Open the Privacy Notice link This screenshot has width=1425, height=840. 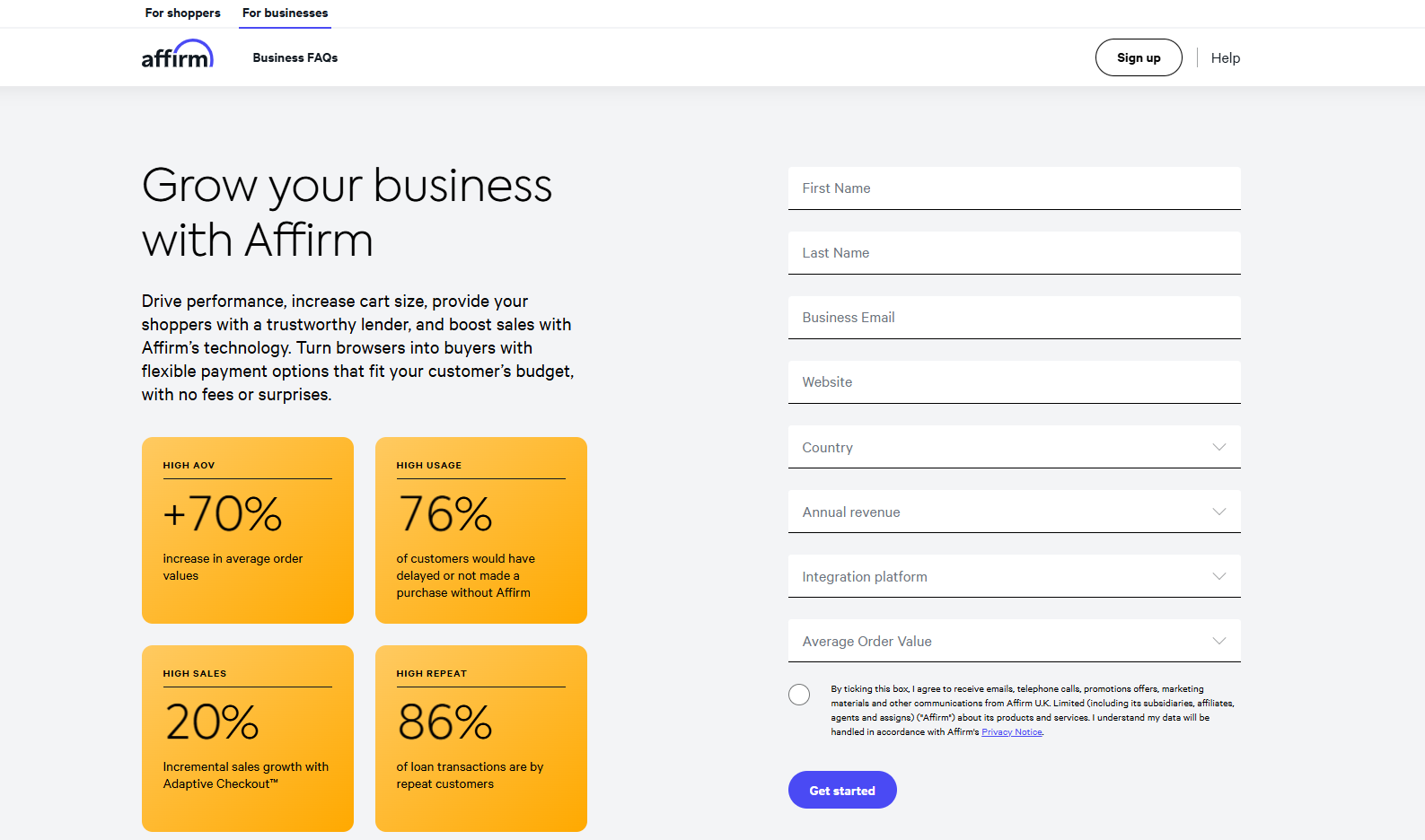tap(1012, 732)
